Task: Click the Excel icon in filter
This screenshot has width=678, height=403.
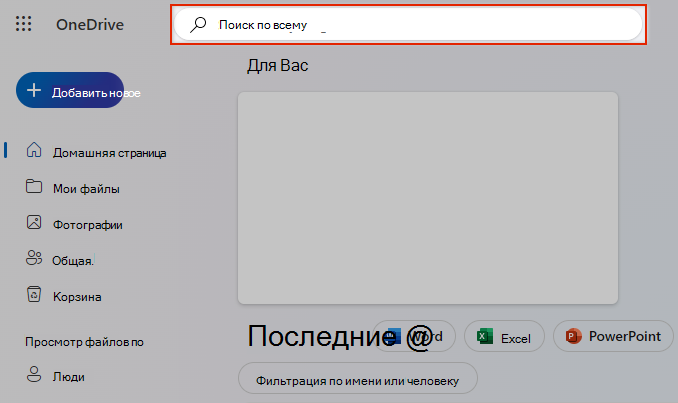Action: pos(485,336)
